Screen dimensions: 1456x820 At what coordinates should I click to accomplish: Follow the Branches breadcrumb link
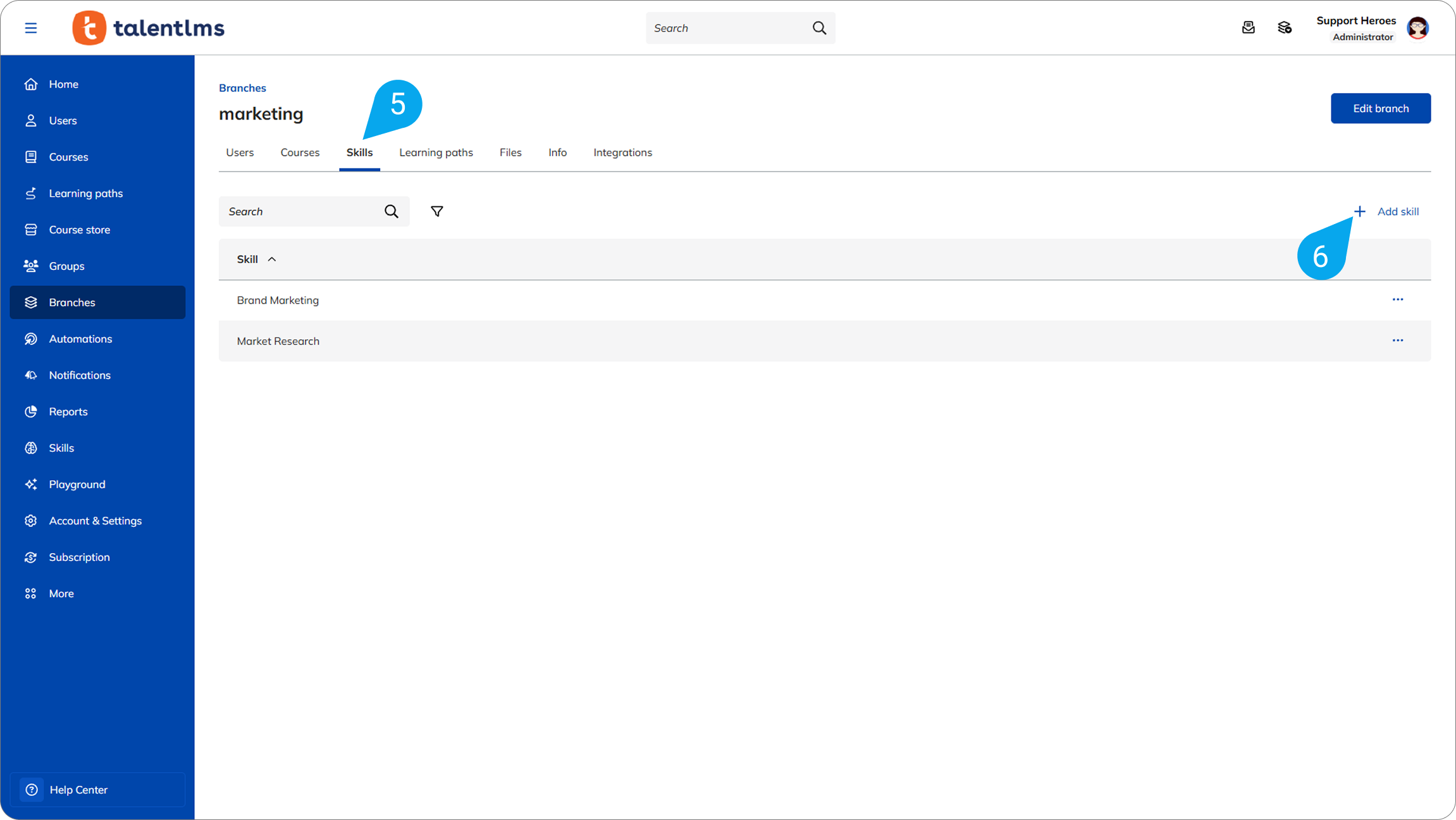tap(242, 88)
